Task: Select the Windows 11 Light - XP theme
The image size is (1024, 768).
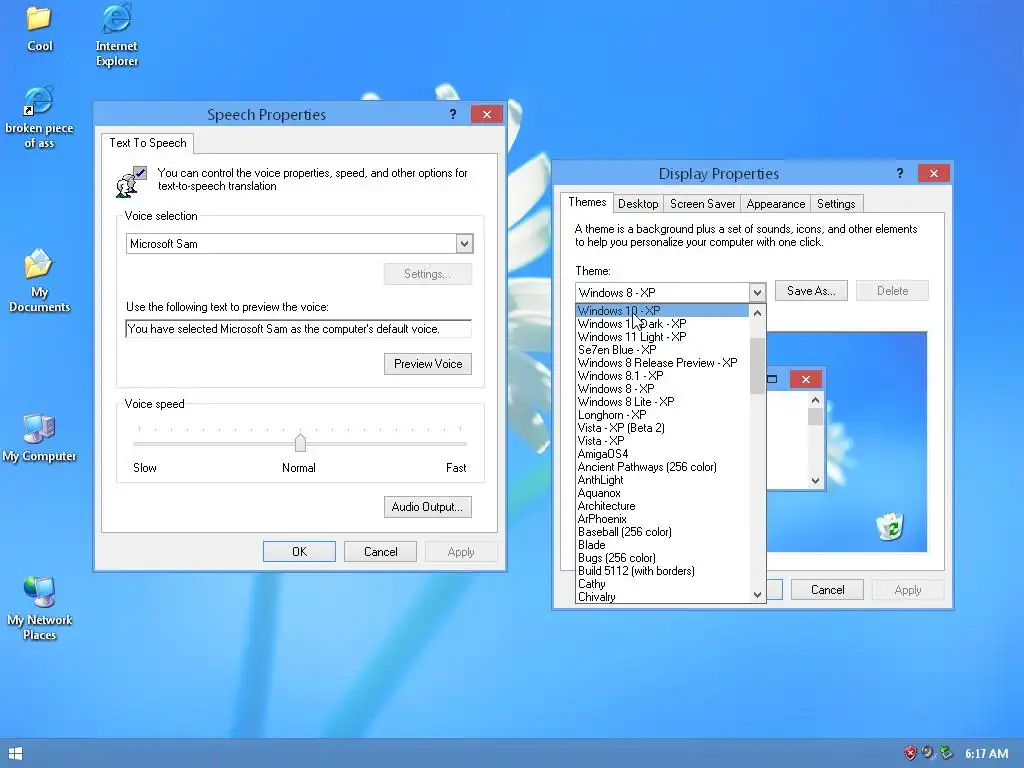Action: point(662,337)
